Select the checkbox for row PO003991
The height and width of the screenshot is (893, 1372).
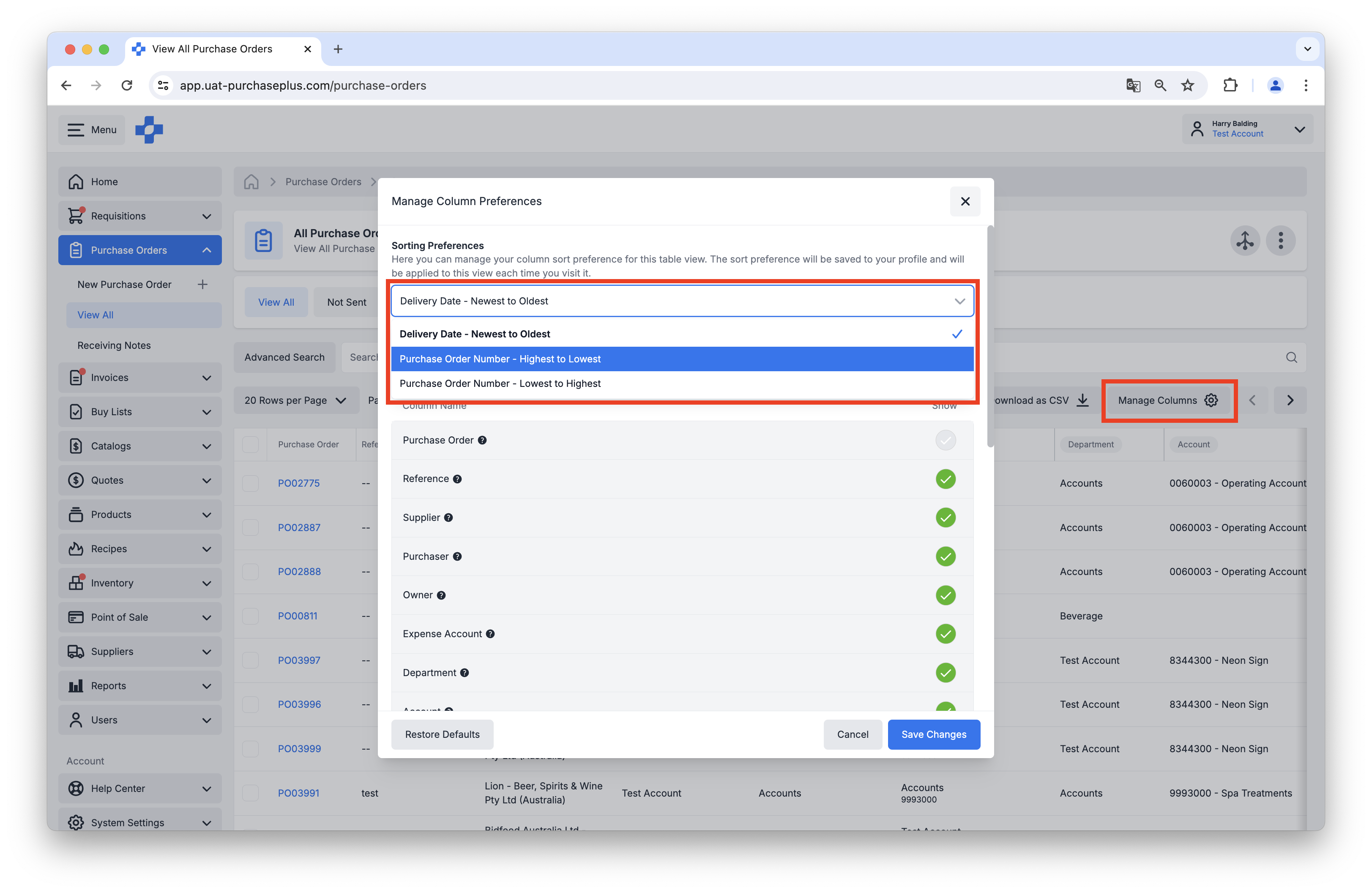click(x=250, y=793)
